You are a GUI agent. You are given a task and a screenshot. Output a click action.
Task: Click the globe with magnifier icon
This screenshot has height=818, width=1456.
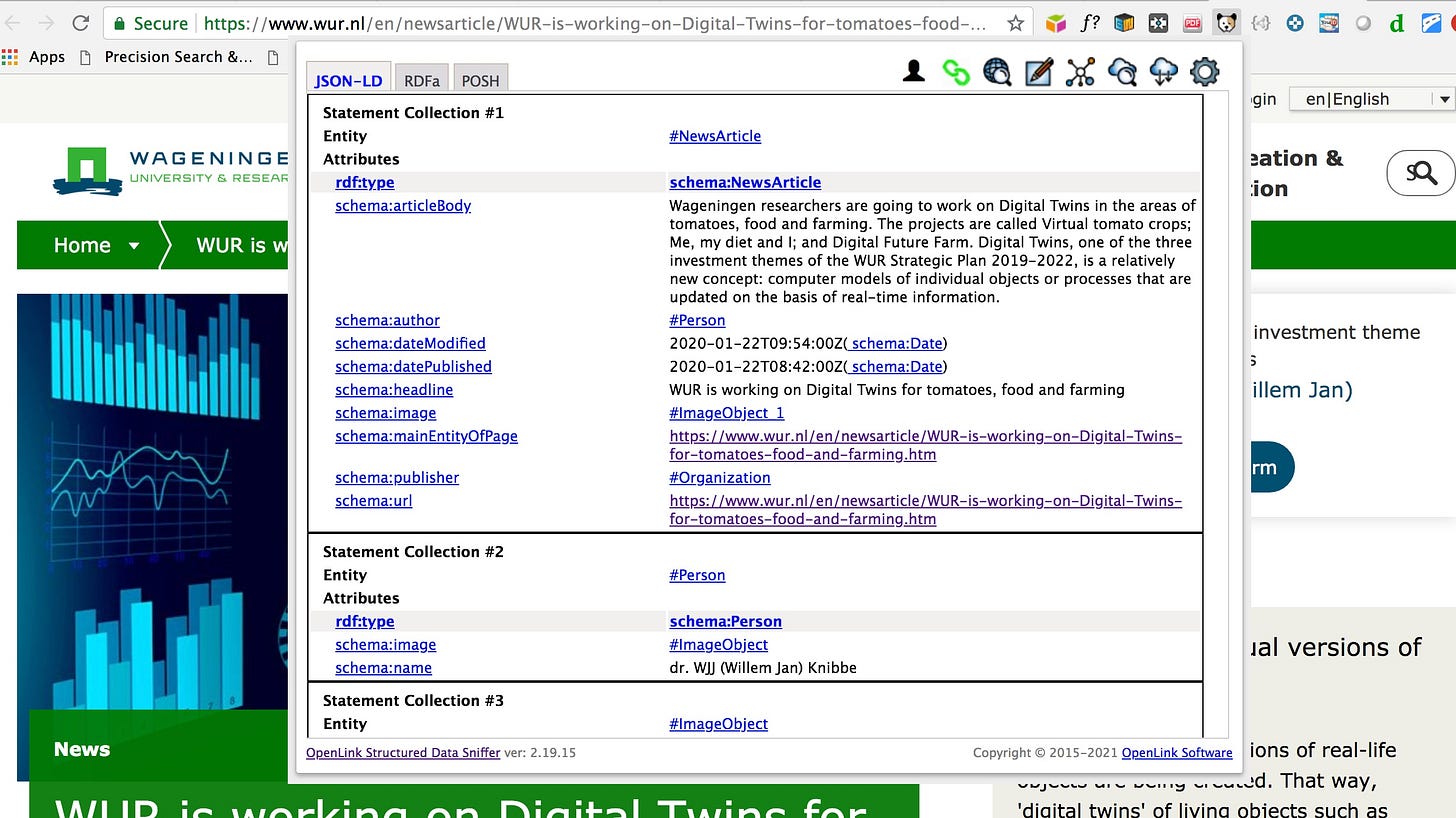click(997, 71)
